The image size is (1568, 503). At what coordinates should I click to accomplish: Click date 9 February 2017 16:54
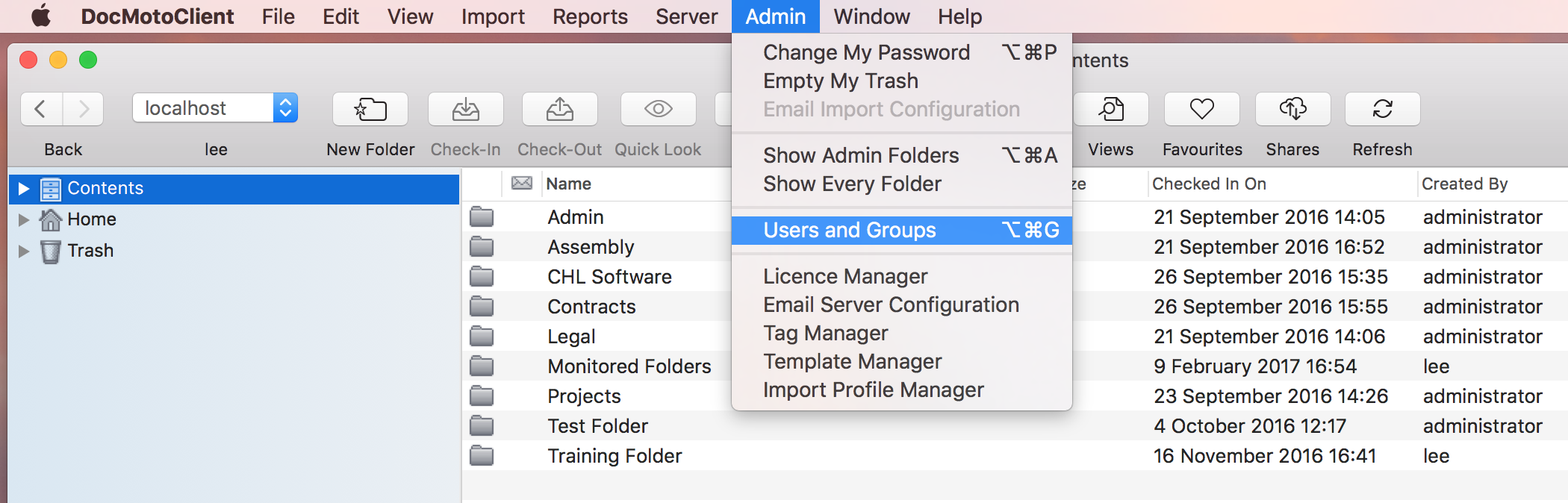click(x=1255, y=366)
